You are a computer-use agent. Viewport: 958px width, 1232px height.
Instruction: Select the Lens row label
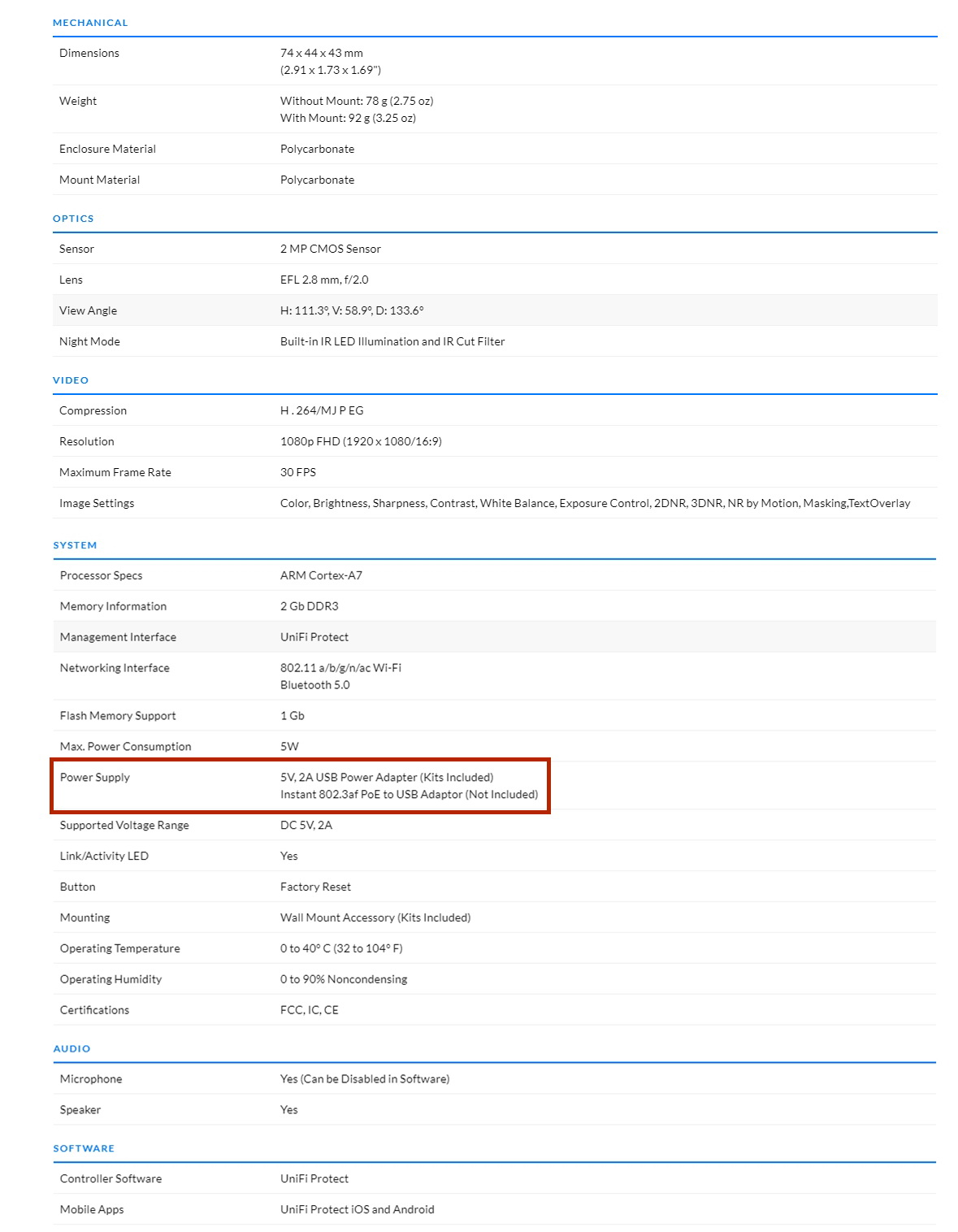click(71, 280)
